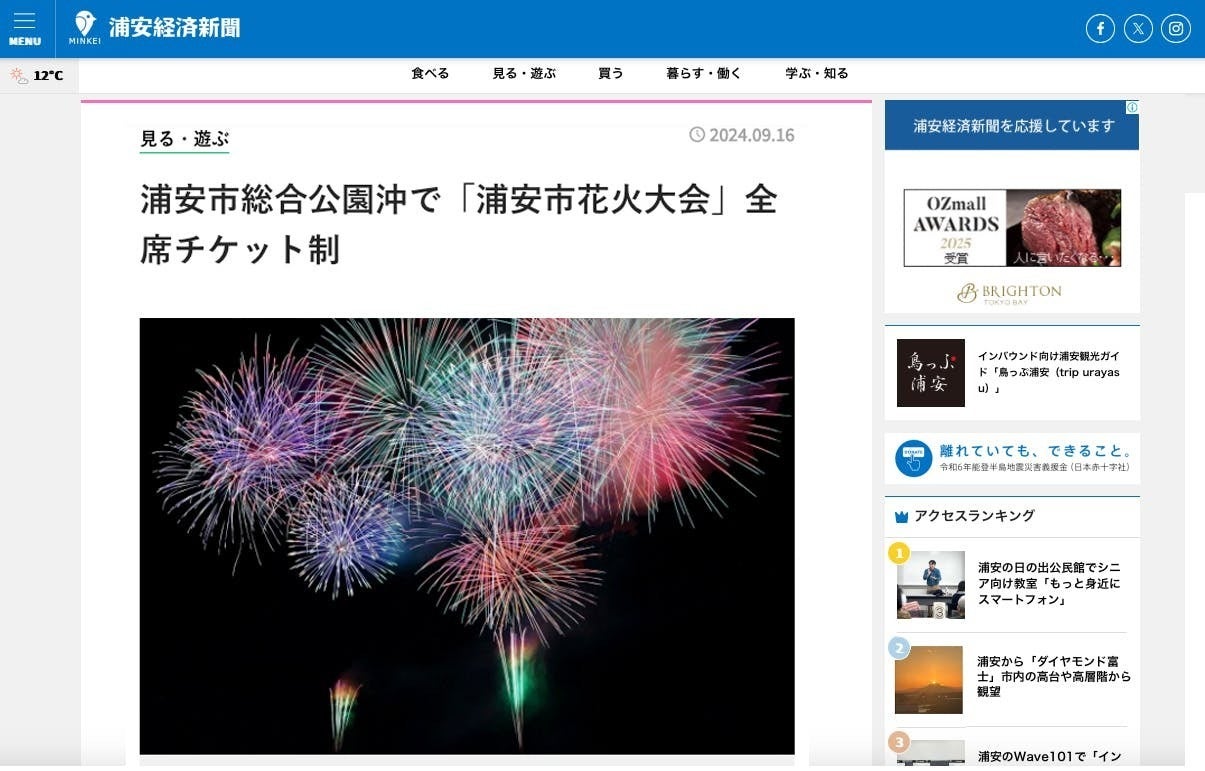The height and width of the screenshot is (771, 1205).
Task: Open the Instagram social icon
Action: (1176, 29)
